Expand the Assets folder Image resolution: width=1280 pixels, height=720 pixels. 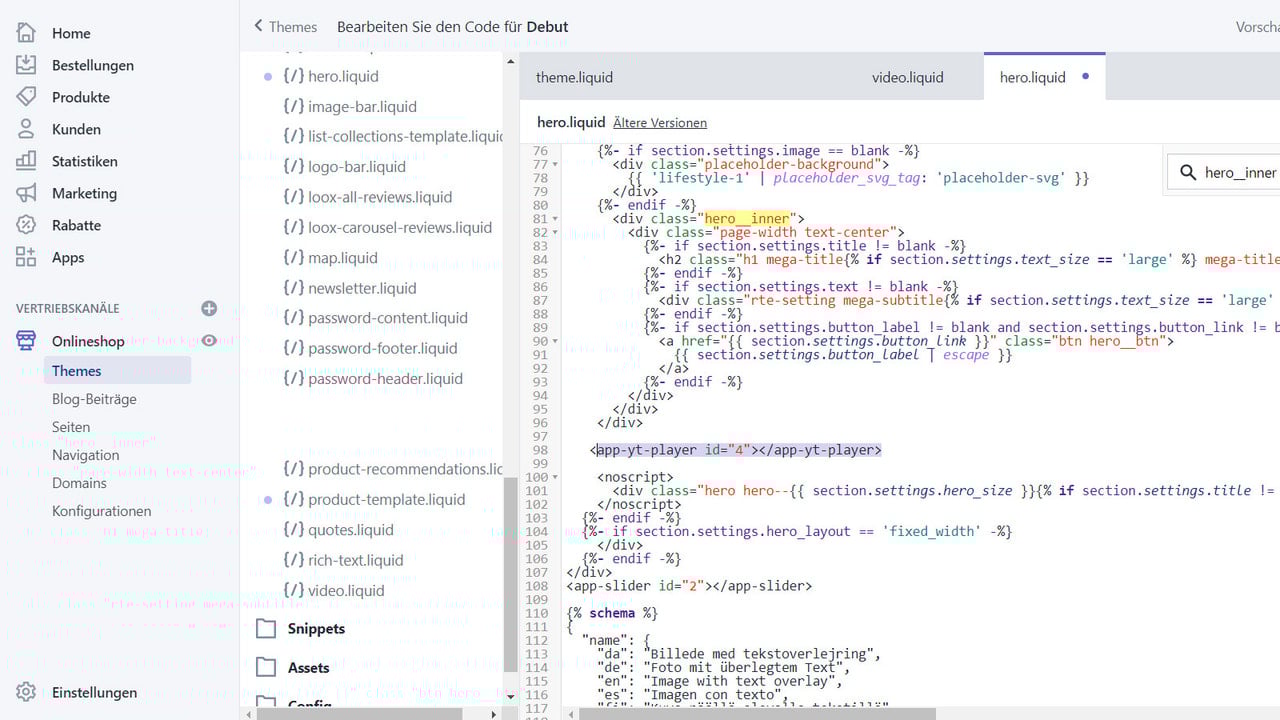[308, 667]
